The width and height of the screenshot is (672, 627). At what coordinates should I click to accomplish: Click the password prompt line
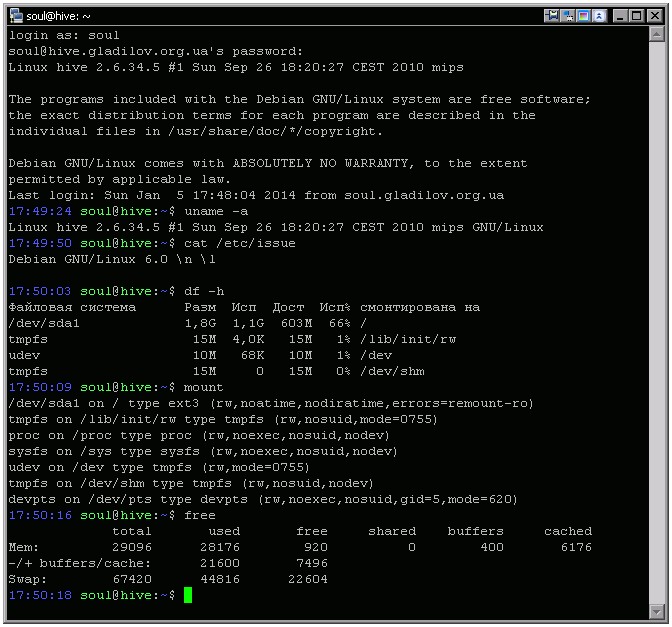pos(156,51)
